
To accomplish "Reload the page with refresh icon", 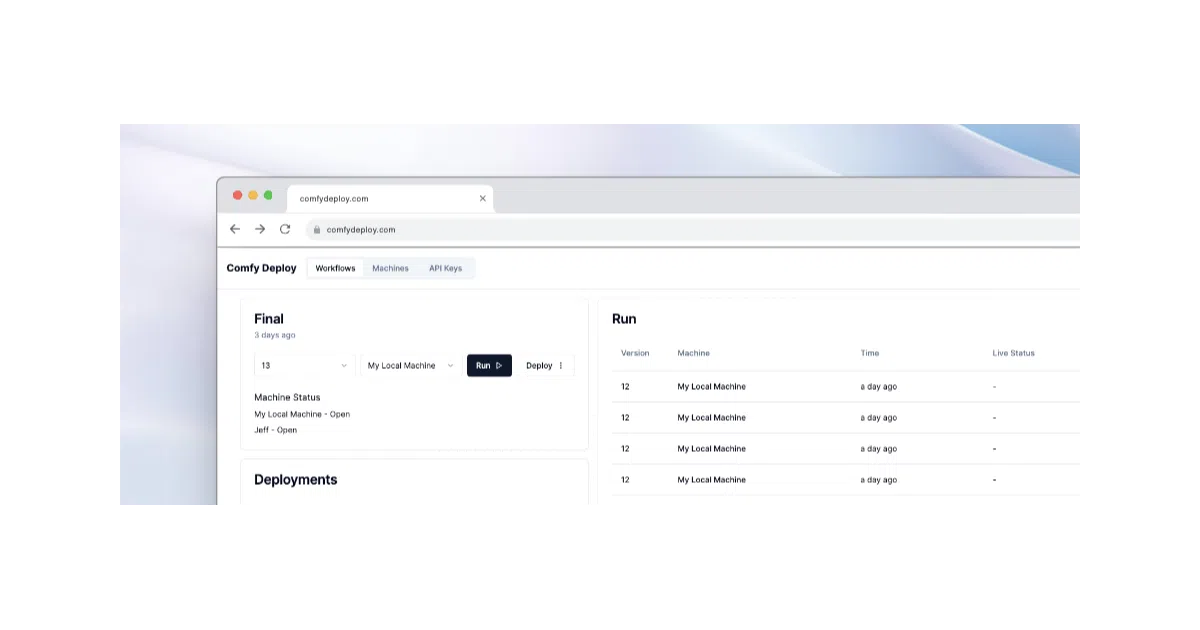I will (285, 229).
